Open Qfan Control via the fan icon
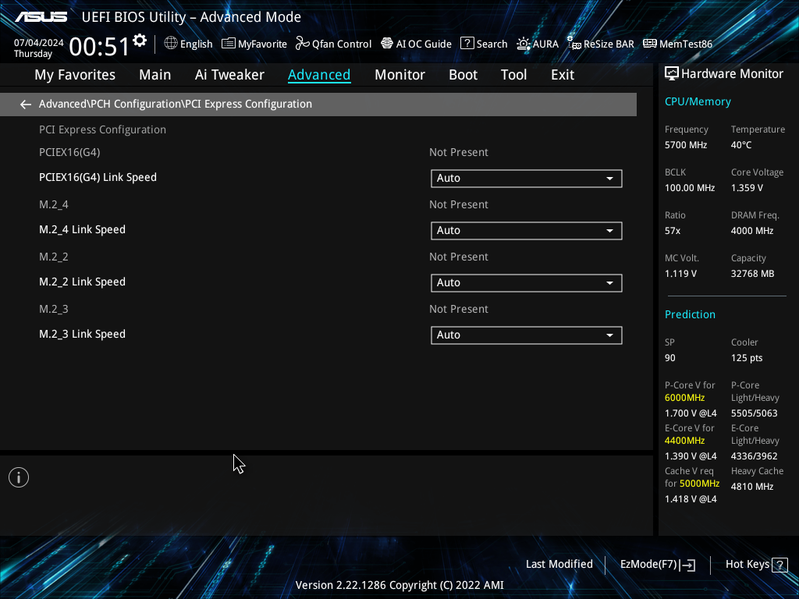799x599 pixels. (302, 44)
